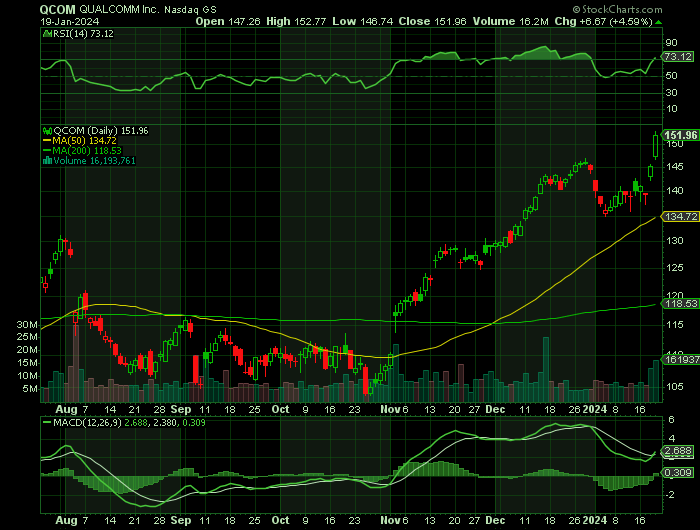Click the 151.96 last price tag on the axis
Image resolution: width=700 pixels, height=530 pixels.
(x=680, y=135)
